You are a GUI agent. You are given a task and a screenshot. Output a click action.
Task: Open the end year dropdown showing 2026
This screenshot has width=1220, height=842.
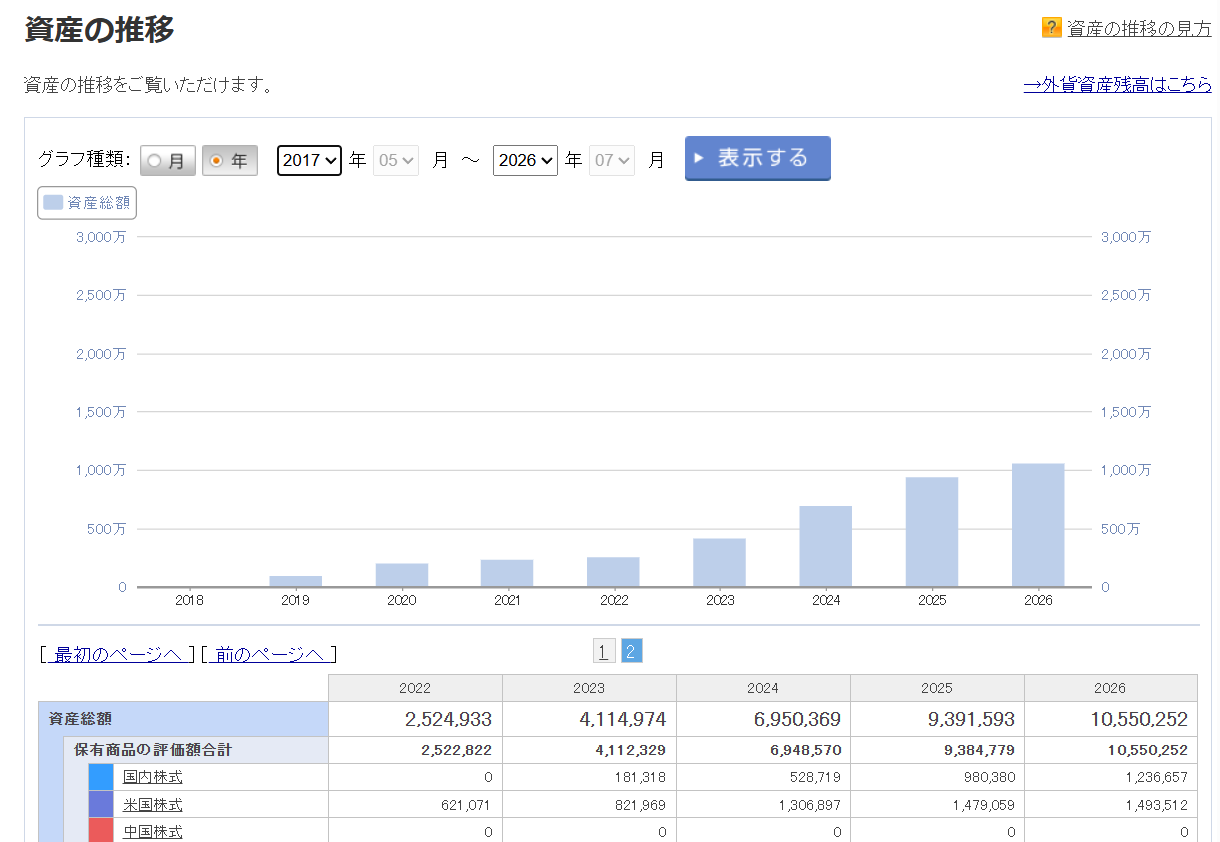[525, 160]
